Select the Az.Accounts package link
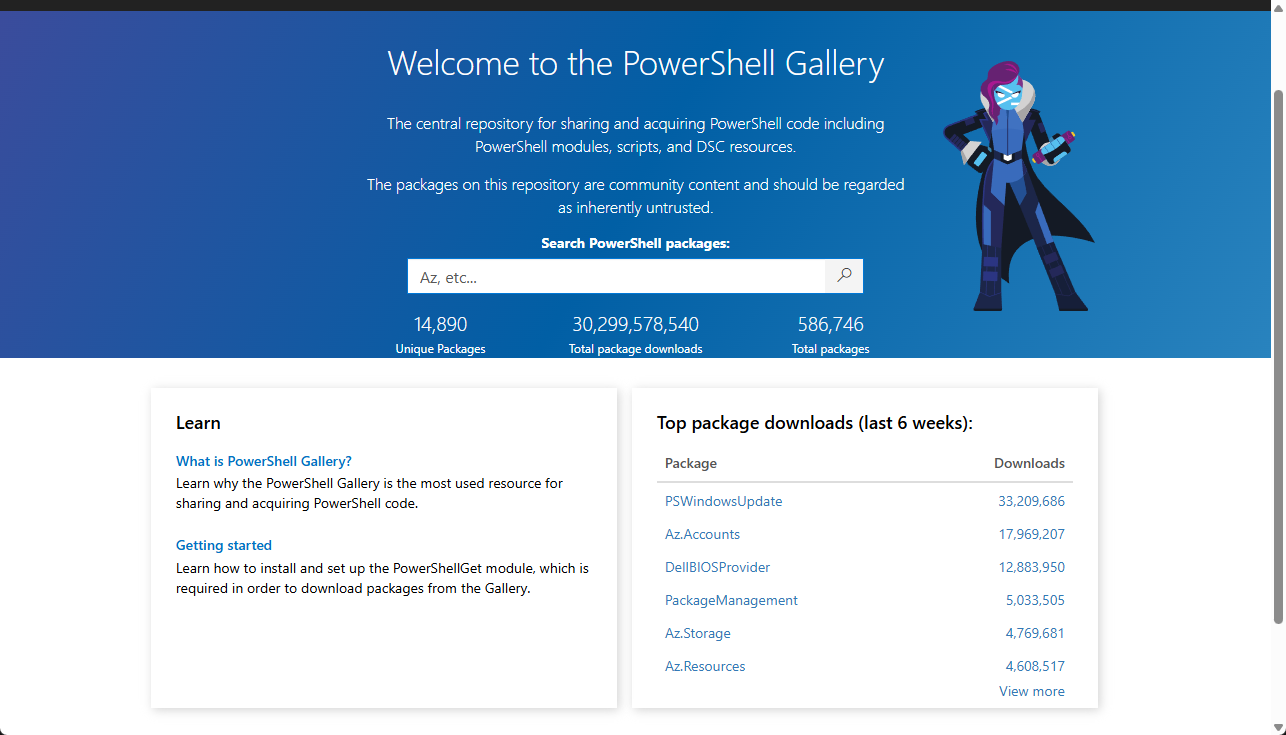 [x=702, y=534]
